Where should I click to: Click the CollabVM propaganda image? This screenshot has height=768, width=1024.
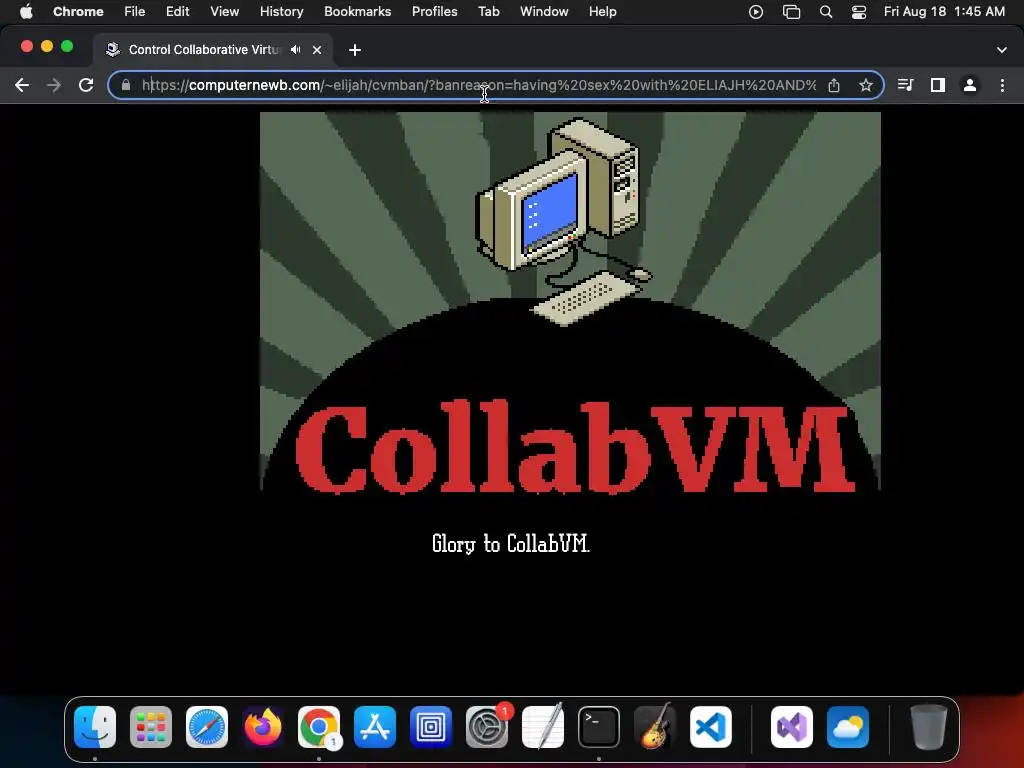click(x=570, y=301)
